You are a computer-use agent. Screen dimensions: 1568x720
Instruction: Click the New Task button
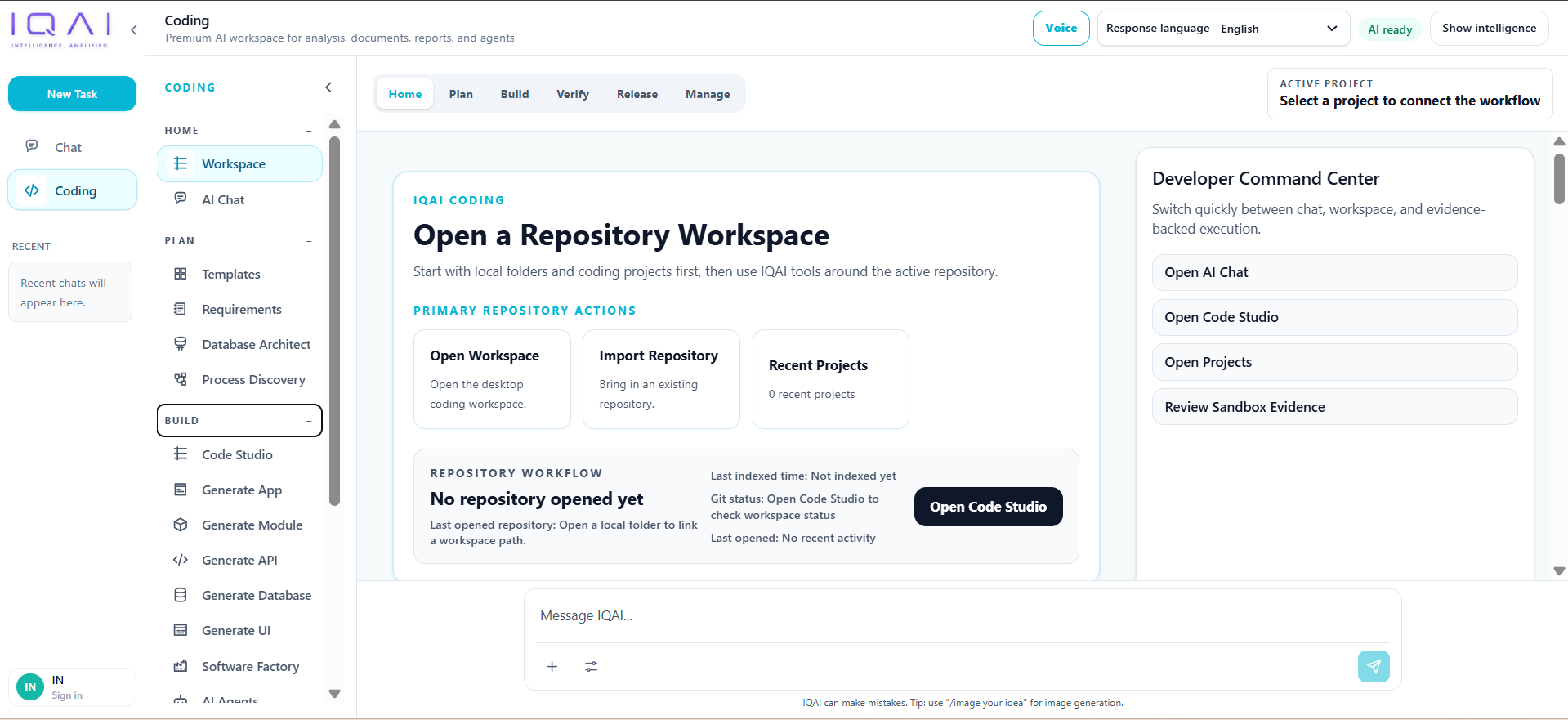(72, 94)
